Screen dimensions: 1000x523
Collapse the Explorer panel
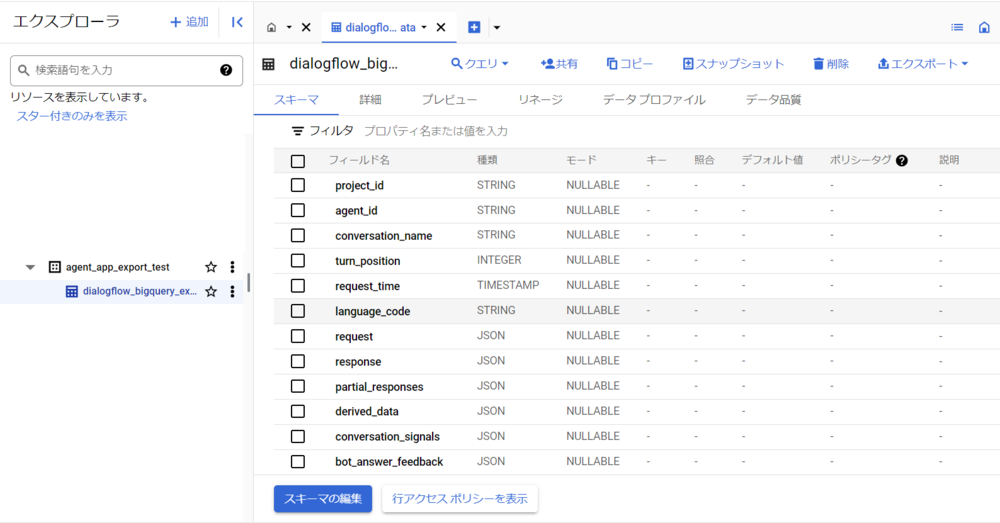pyautogui.click(x=237, y=22)
